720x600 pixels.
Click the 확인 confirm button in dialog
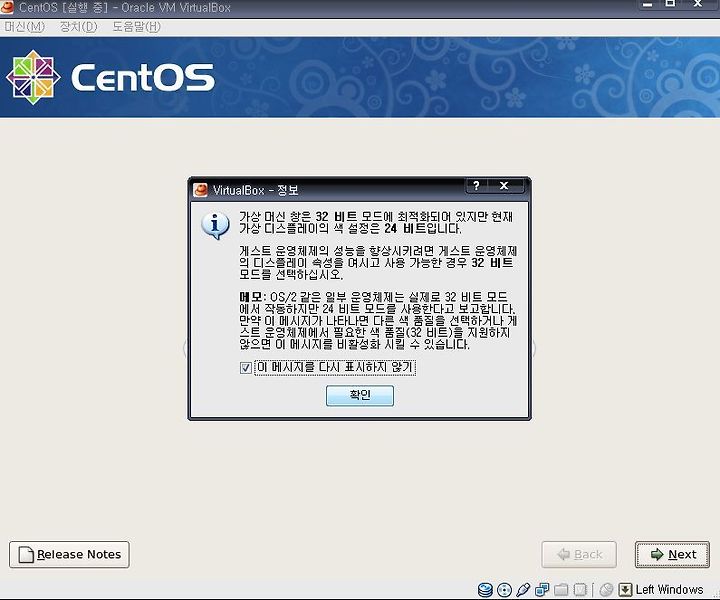[x=360, y=395]
